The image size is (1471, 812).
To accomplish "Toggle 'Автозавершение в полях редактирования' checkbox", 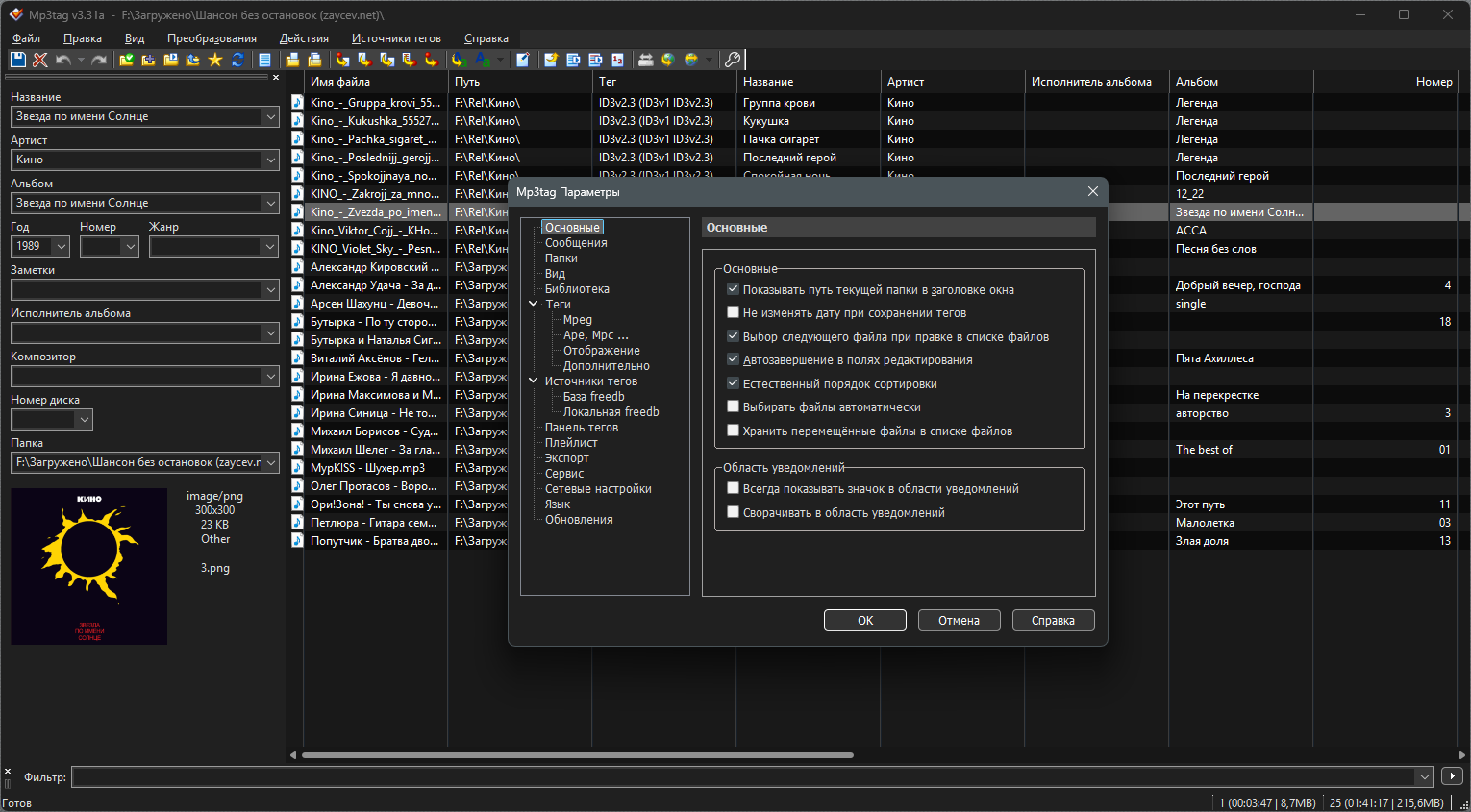I will tap(733, 359).
